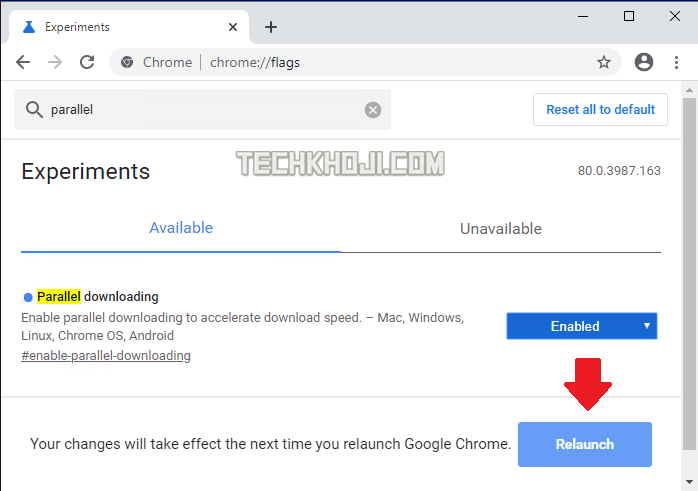Viewport: 698px width, 491px height.
Task: Click version number 80.0.3987.163
Action: click(x=619, y=170)
